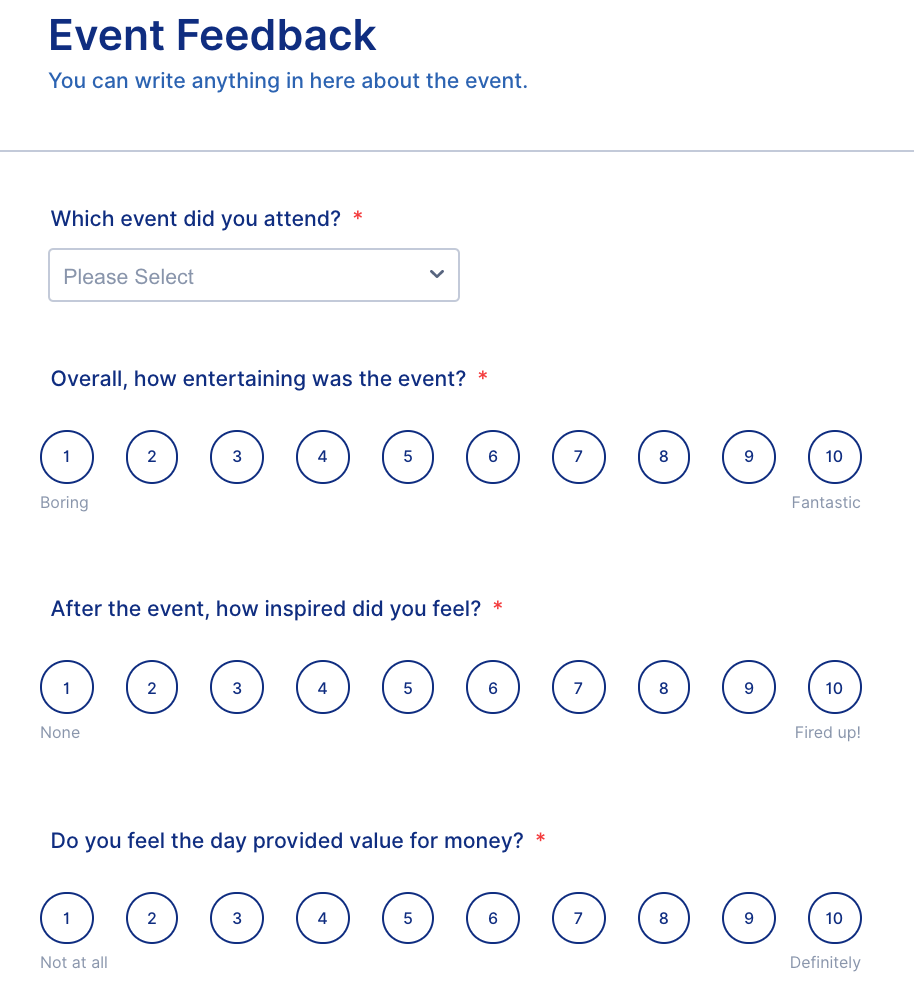Click the 'Fantastic' scale label
Image resolution: width=914 pixels, height=996 pixels.
click(x=826, y=502)
